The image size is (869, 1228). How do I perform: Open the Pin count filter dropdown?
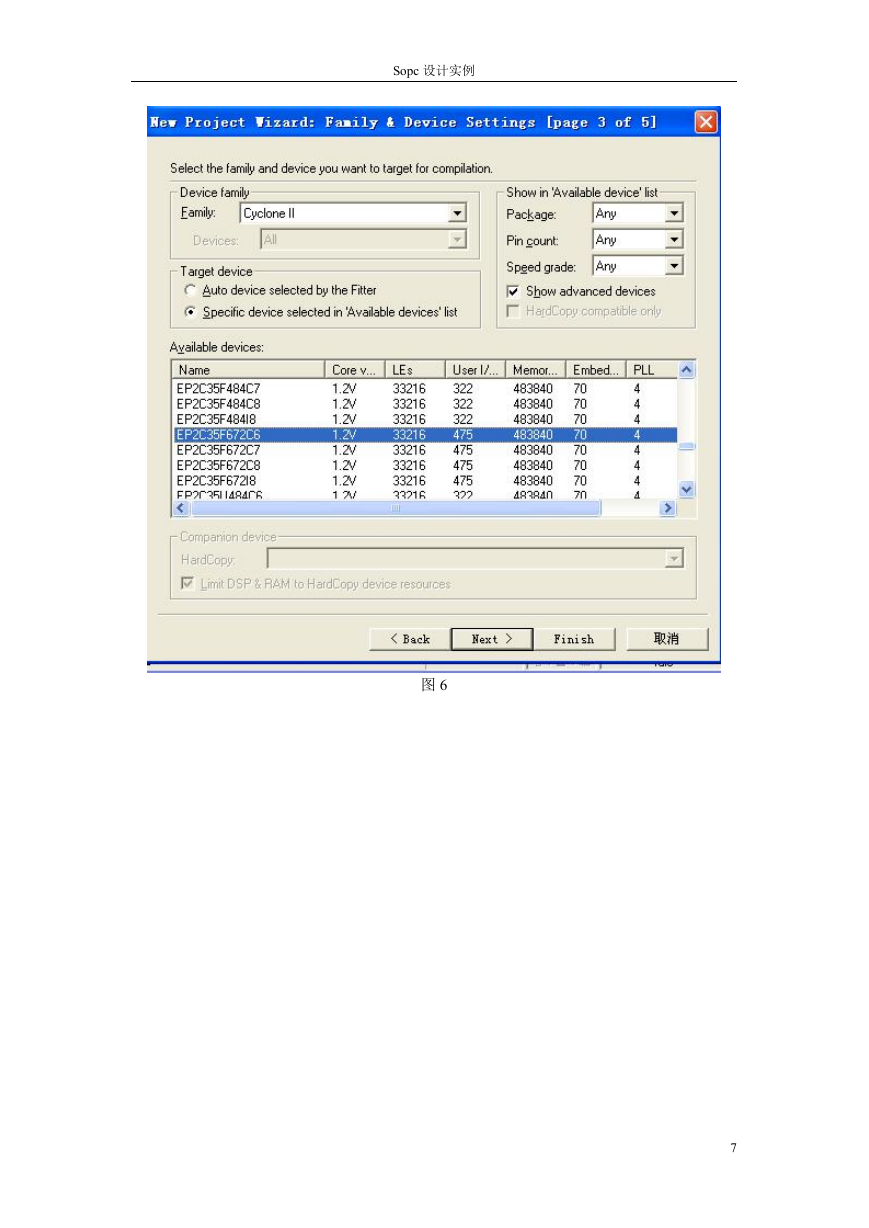[674, 240]
